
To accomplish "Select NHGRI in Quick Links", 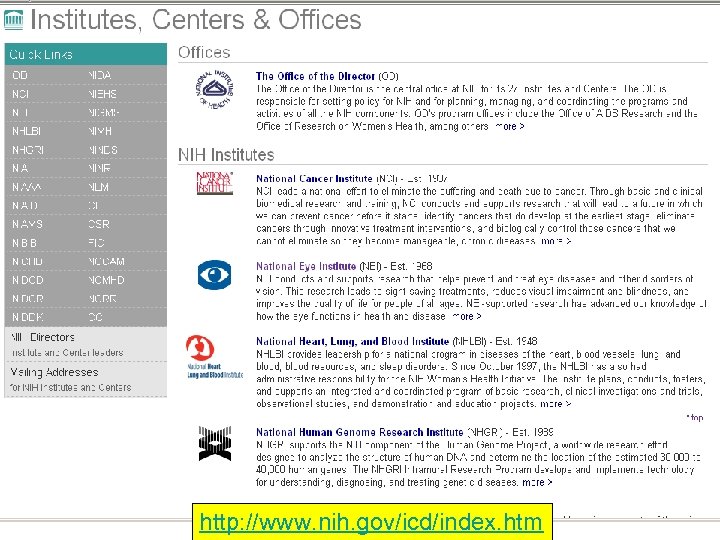I will click(28, 150).
